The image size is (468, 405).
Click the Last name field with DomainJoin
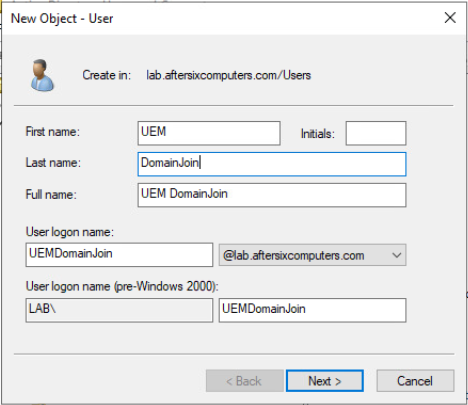point(272,164)
